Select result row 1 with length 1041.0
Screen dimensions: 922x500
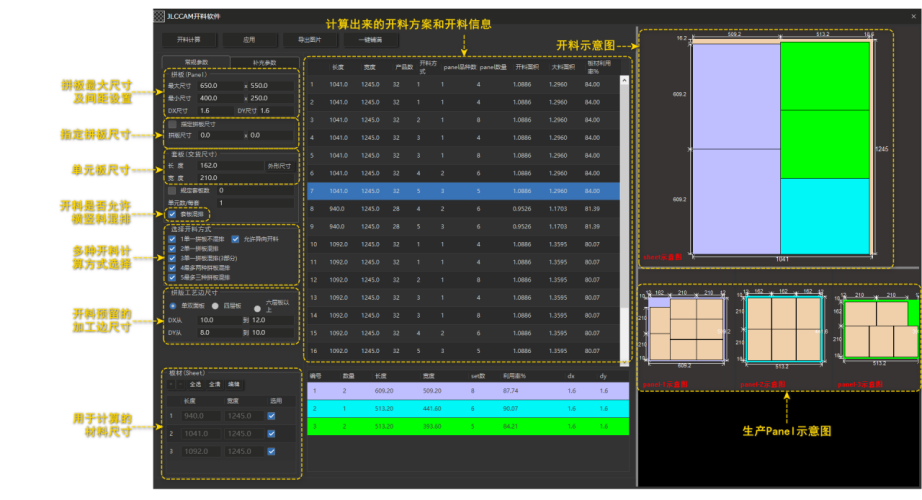point(463,85)
